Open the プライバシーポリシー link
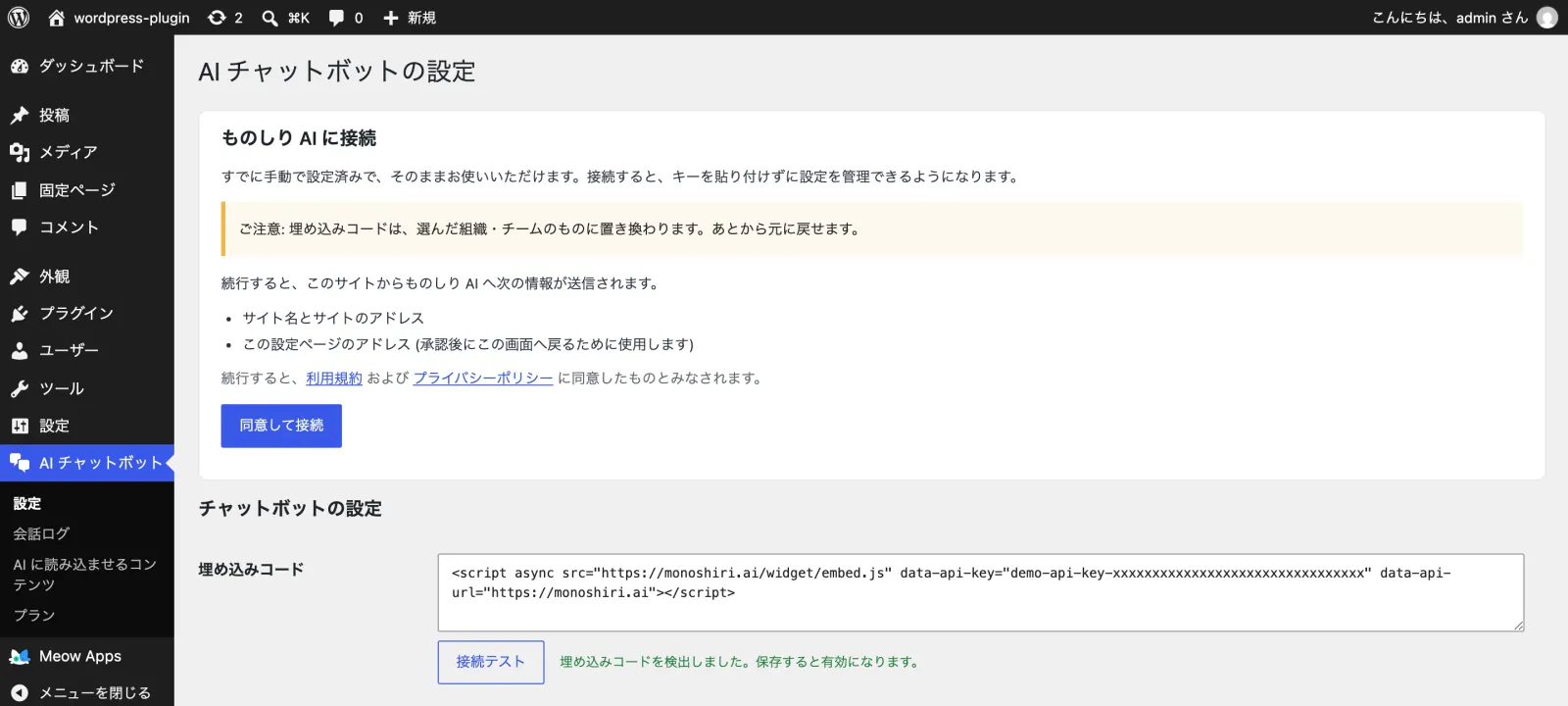The height and width of the screenshot is (706, 1568). coord(483,378)
